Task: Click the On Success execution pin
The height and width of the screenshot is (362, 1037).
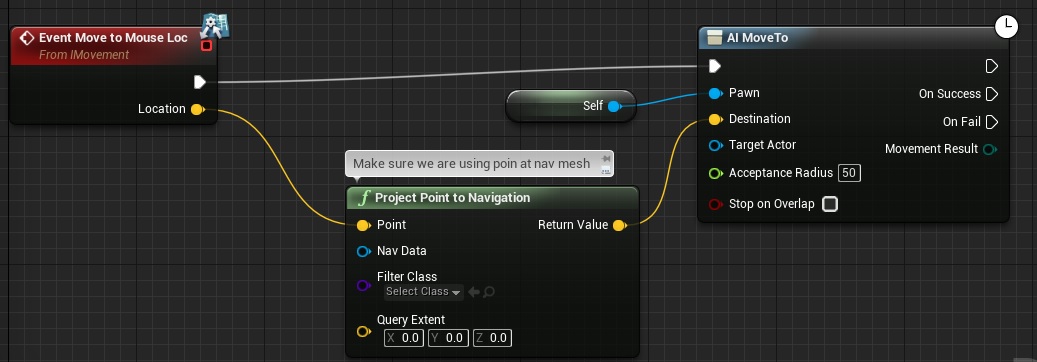Action: [991, 94]
